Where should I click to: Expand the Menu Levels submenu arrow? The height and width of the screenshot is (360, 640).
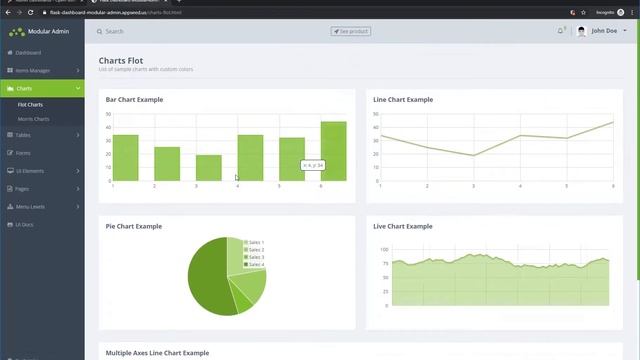coord(78,207)
